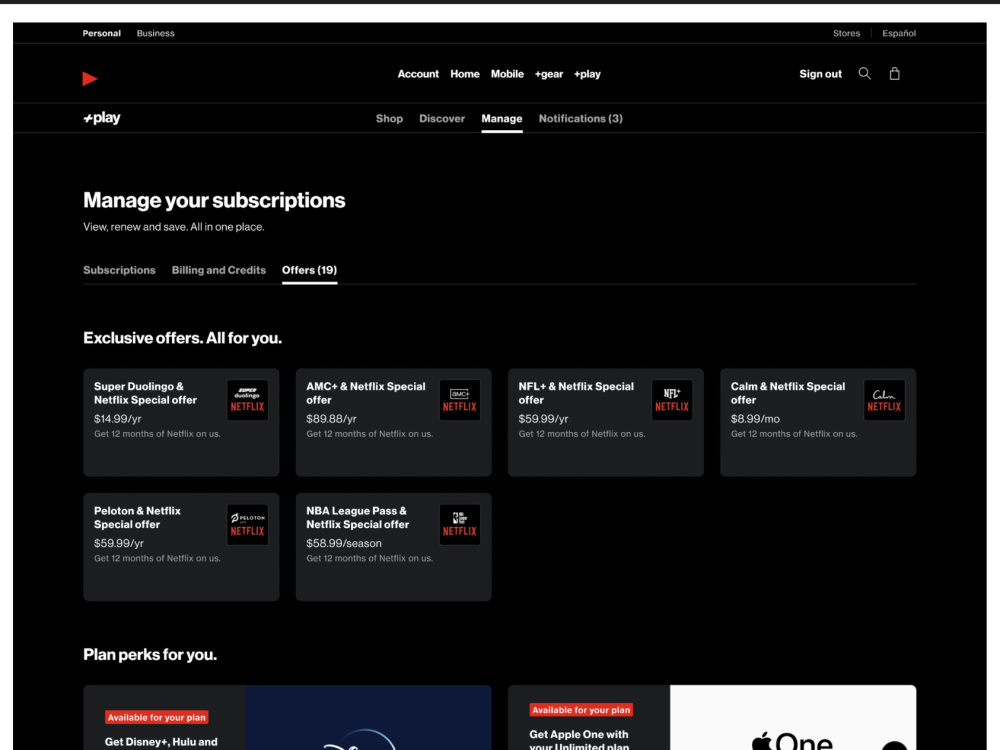Click Available for your plan badge on Apple One card

[581, 710]
